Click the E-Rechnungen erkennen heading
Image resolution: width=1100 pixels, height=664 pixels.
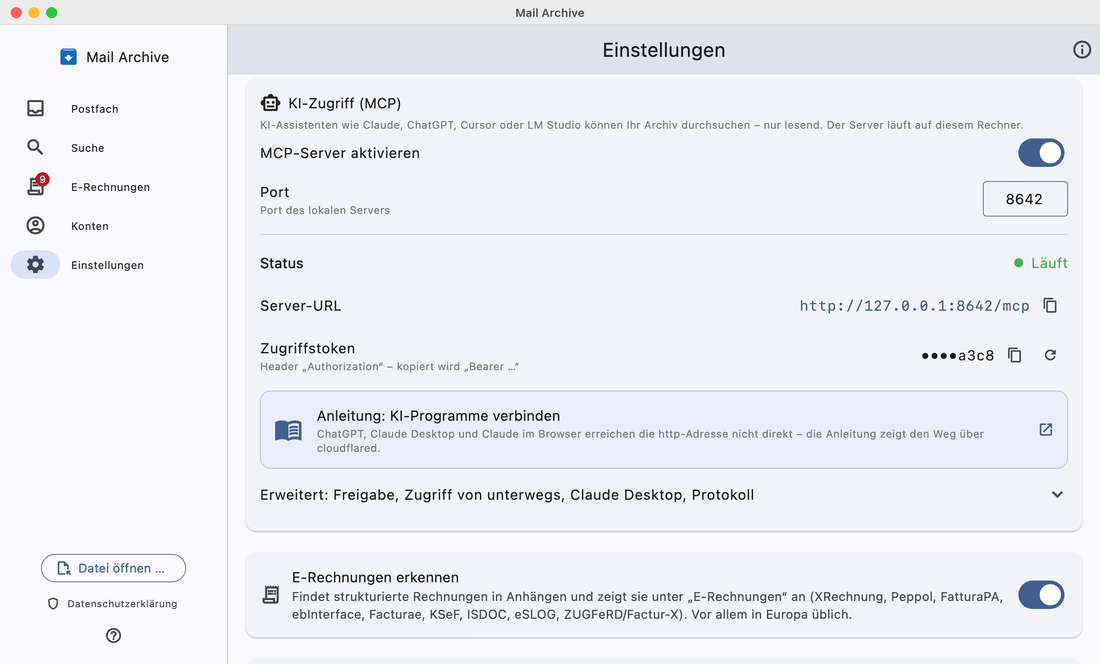tap(375, 577)
